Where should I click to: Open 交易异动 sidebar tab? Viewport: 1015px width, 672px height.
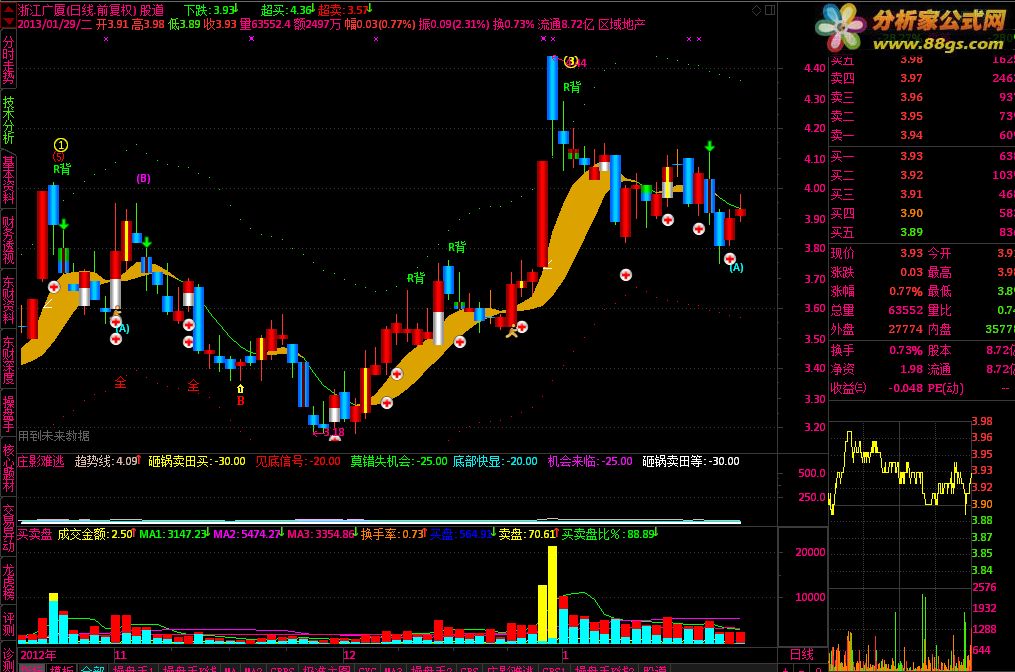[8, 528]
